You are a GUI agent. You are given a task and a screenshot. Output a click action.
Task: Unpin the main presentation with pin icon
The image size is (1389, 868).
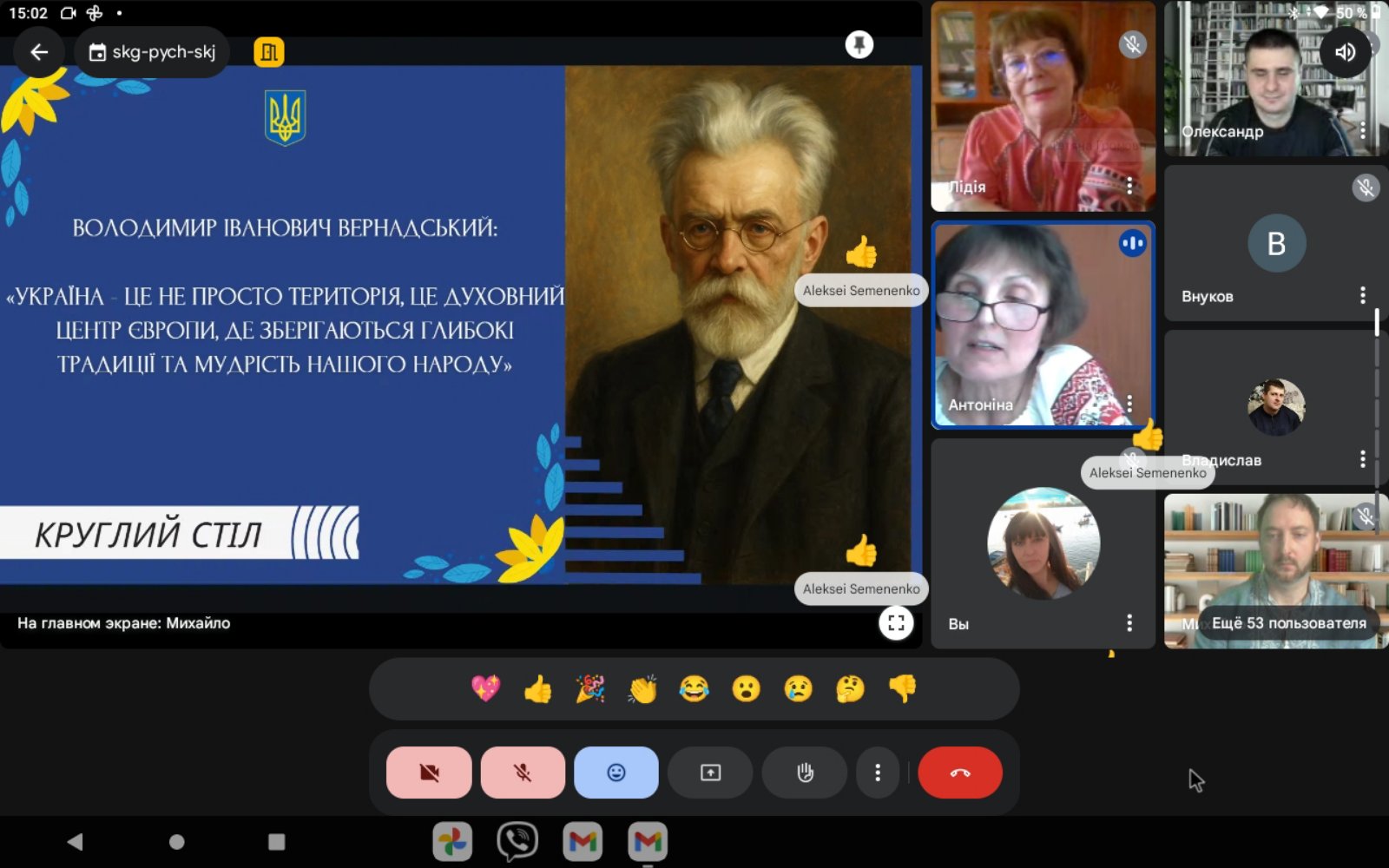[859, 44]
